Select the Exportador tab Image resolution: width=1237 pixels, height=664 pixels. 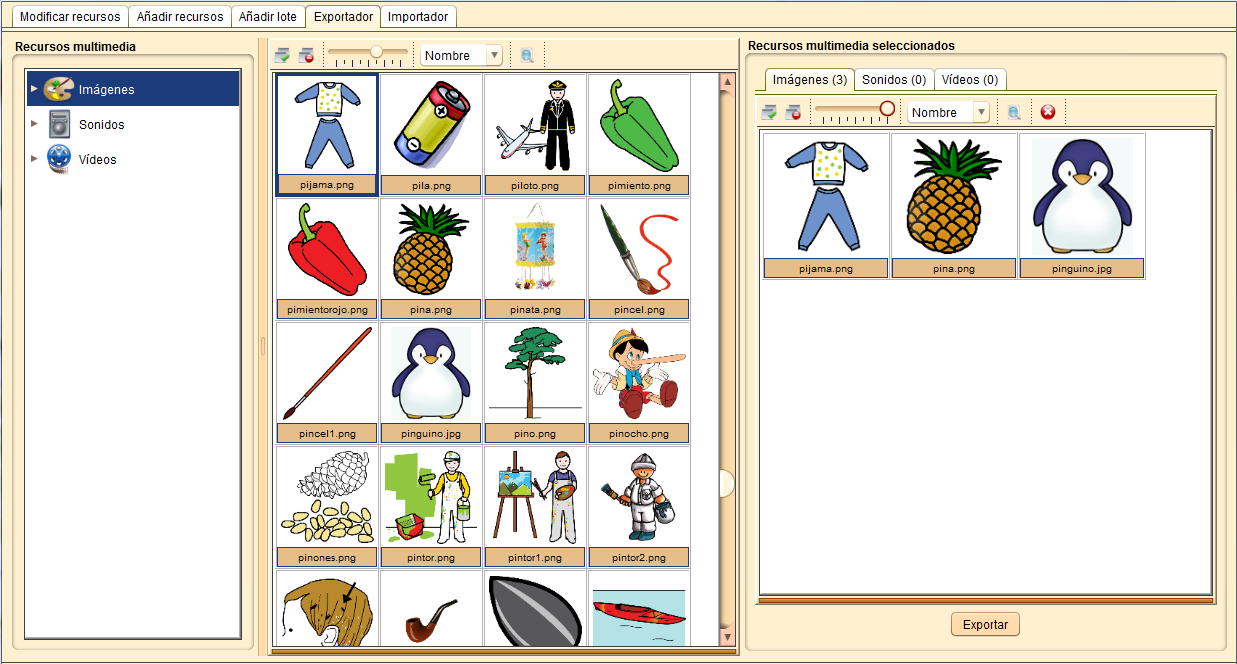tap(343, 17)
